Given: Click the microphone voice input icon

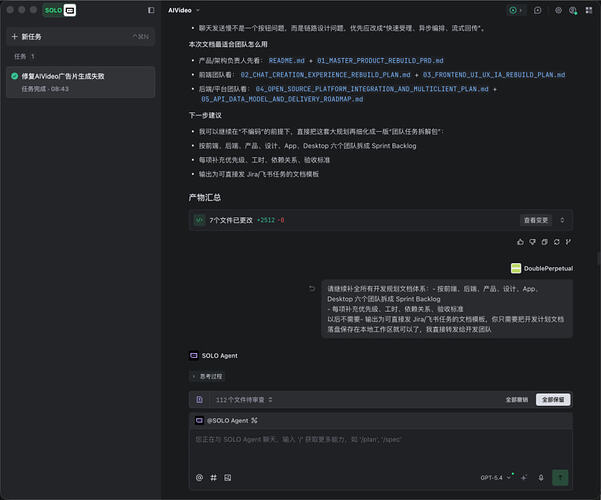Looking at the screenshot, I should point(541,478).
